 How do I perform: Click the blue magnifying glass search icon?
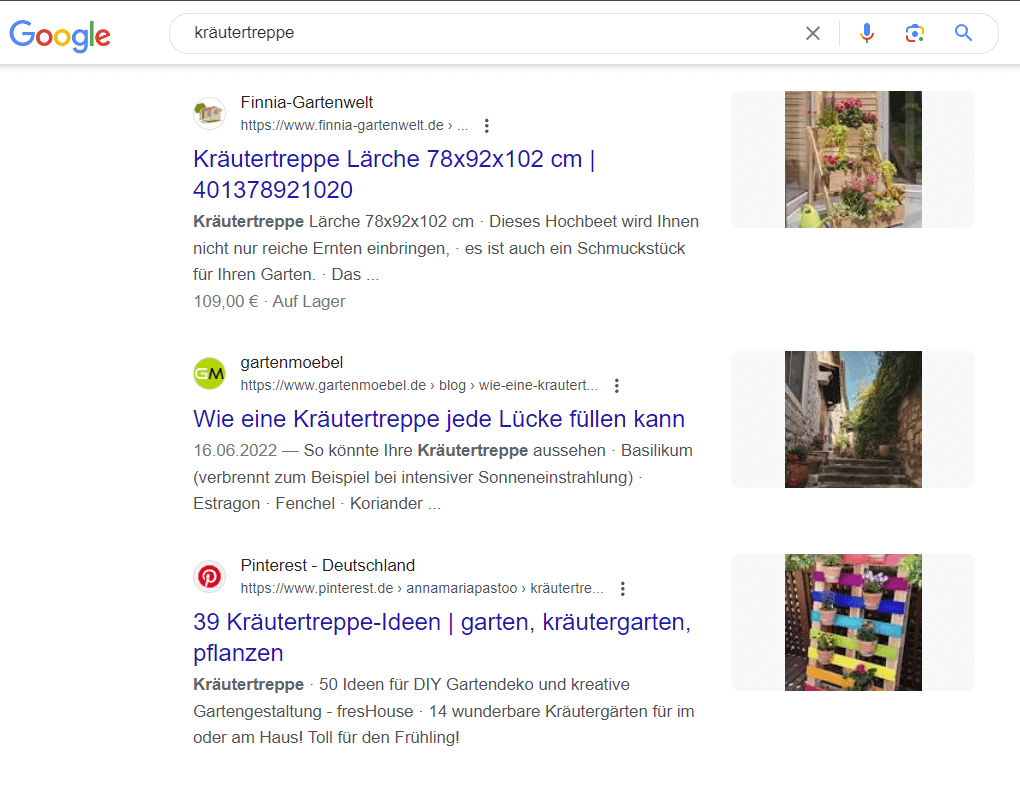pyautogui.click(x=963, y=34)
